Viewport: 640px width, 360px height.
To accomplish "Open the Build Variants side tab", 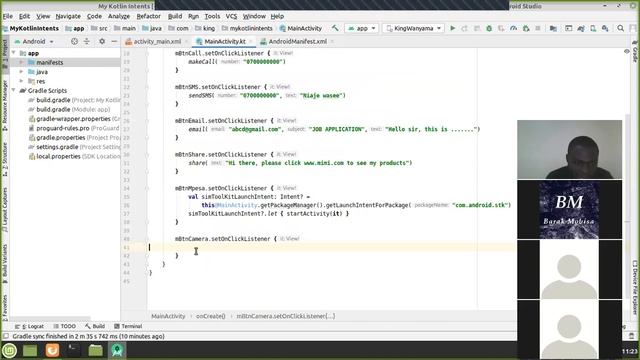I will [x=4, y=263].
